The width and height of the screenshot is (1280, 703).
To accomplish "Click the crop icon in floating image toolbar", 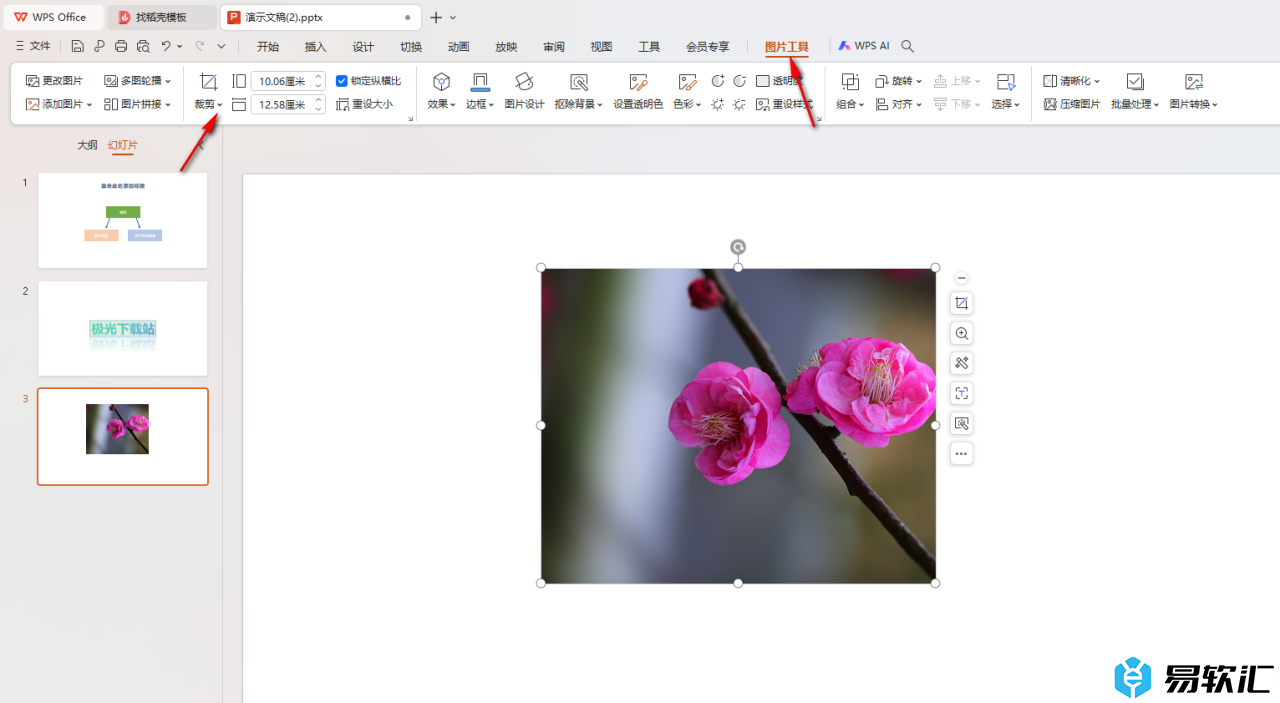I will coord(961,303).
